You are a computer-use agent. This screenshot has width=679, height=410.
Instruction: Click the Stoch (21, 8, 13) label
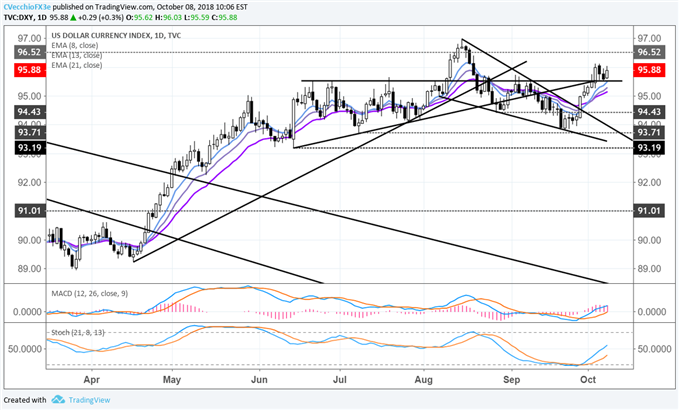[x=78, y=333]
